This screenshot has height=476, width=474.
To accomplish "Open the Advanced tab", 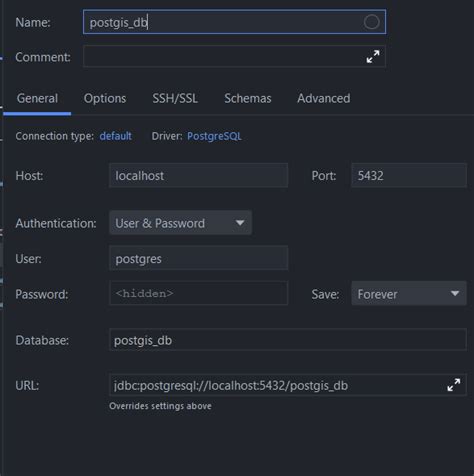I will [324, 98].
